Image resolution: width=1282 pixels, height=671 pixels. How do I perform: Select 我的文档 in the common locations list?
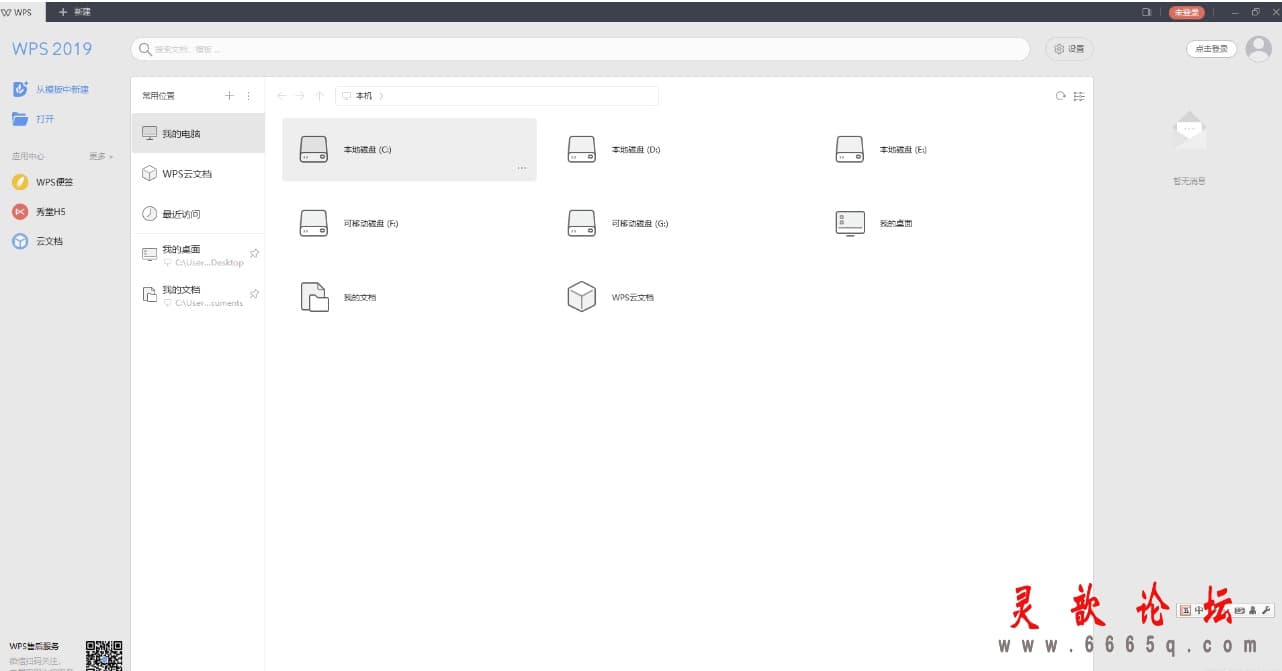198,295
